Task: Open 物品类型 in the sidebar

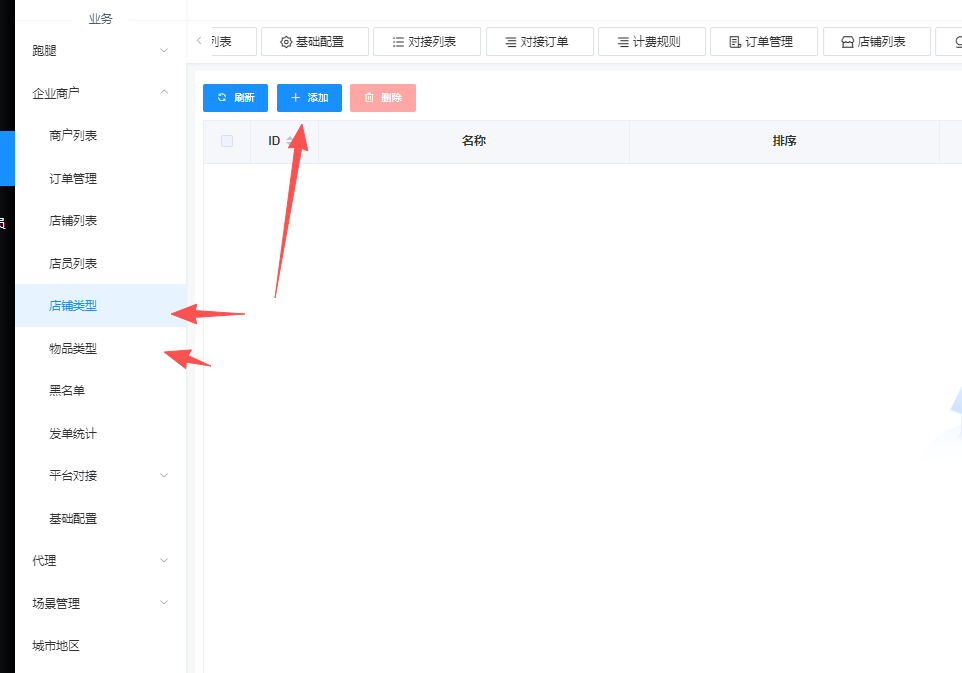Action: point(73,349)
